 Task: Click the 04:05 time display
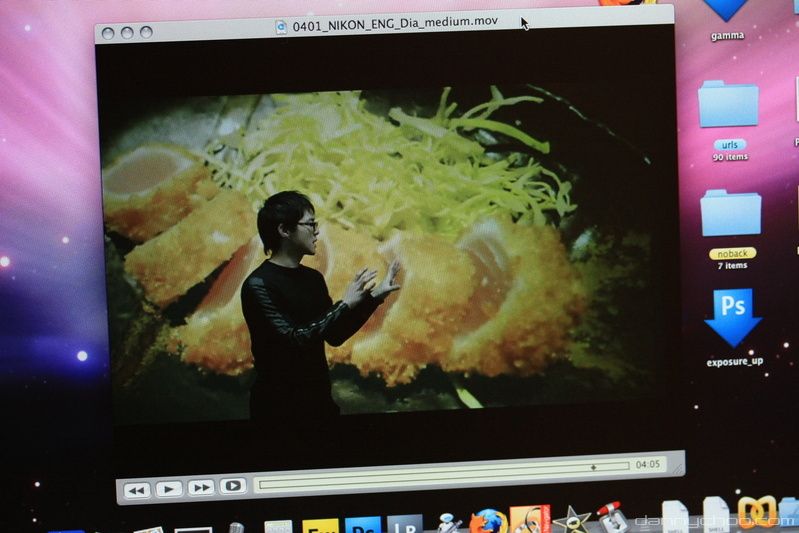pyautogui.click(x=648, y=465)
